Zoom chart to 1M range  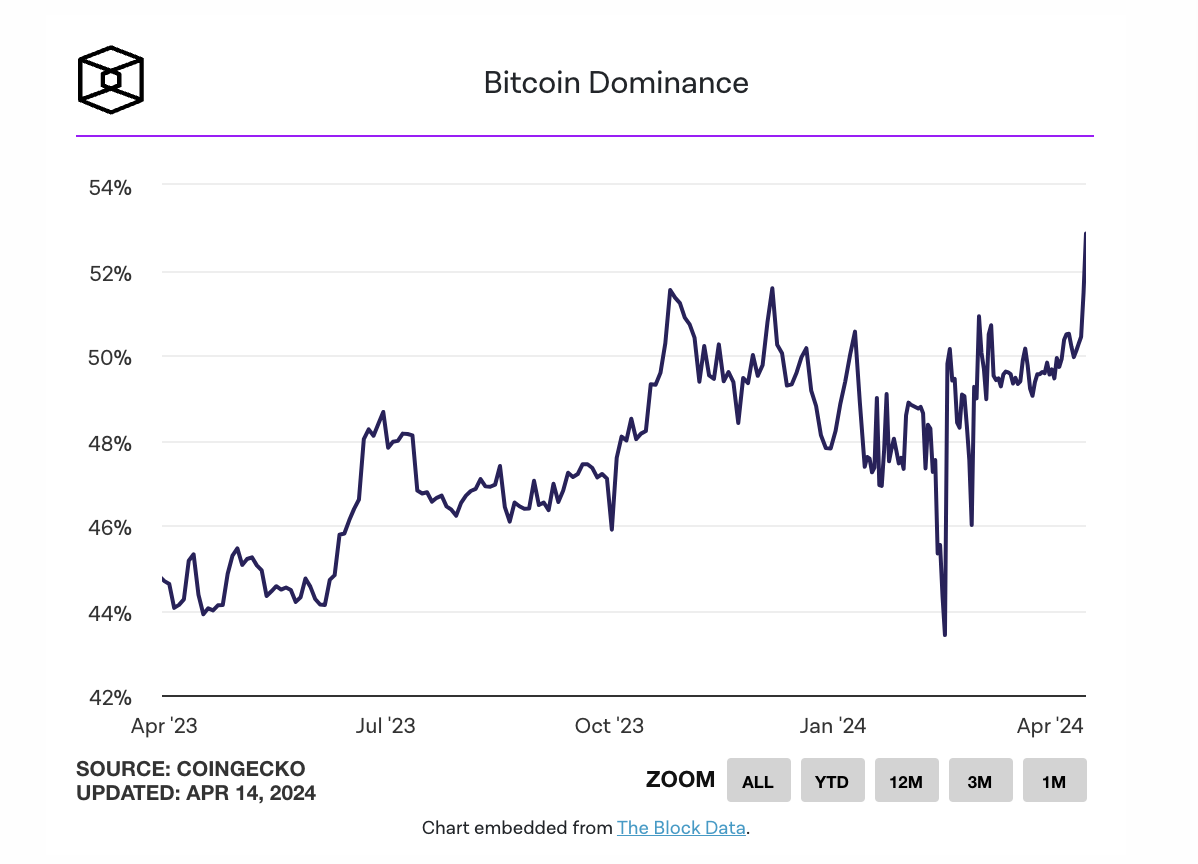1054,781
